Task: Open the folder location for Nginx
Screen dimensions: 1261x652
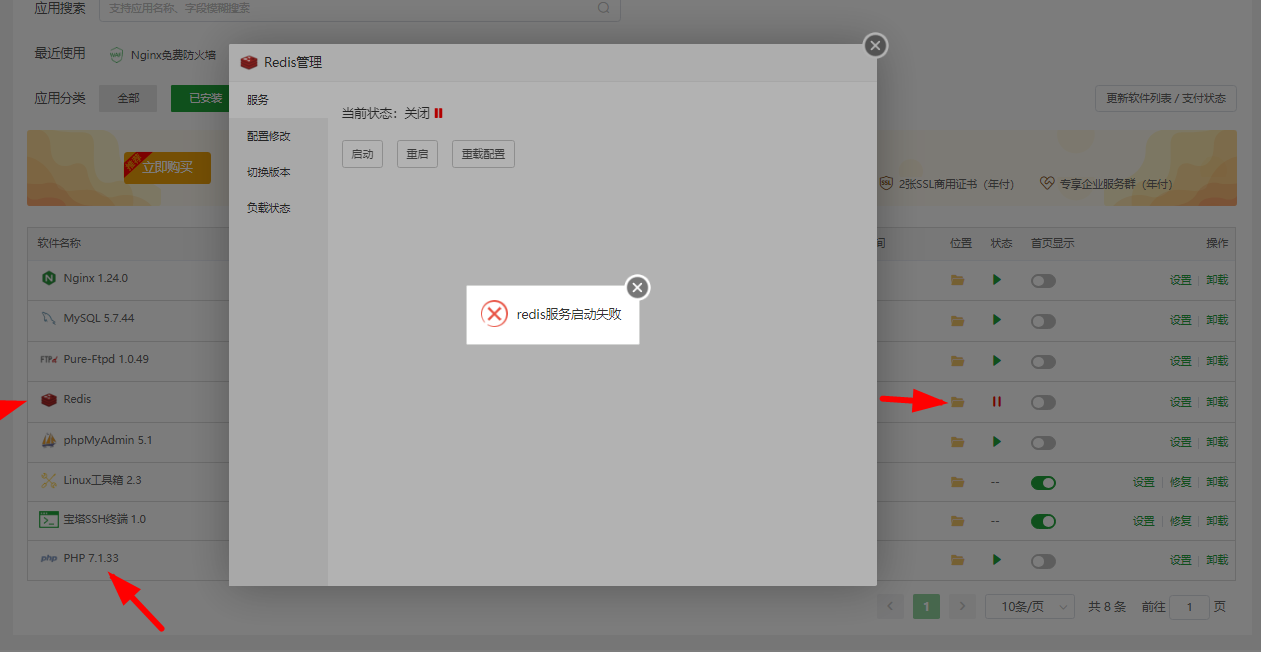Action: 958,280
